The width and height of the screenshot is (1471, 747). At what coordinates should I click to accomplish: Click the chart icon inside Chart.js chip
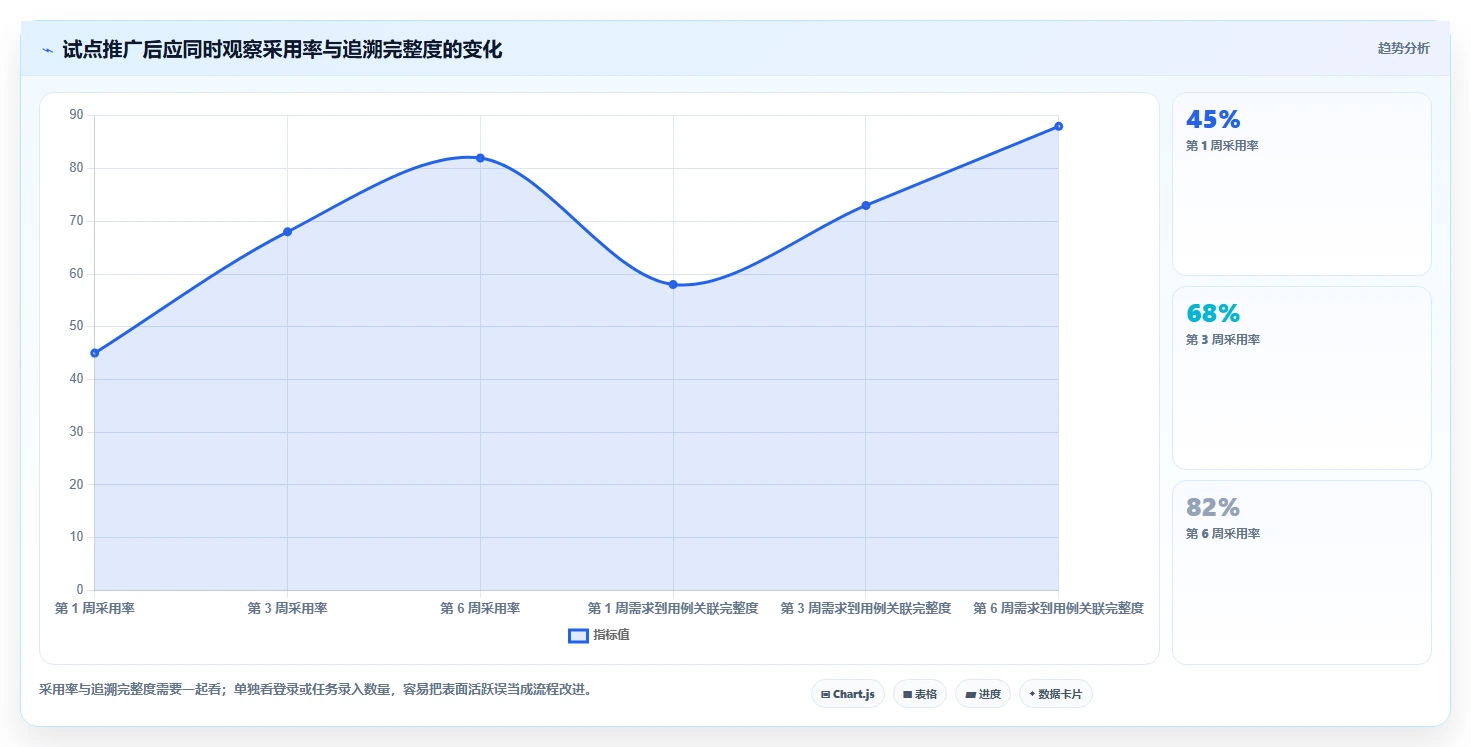825,694
